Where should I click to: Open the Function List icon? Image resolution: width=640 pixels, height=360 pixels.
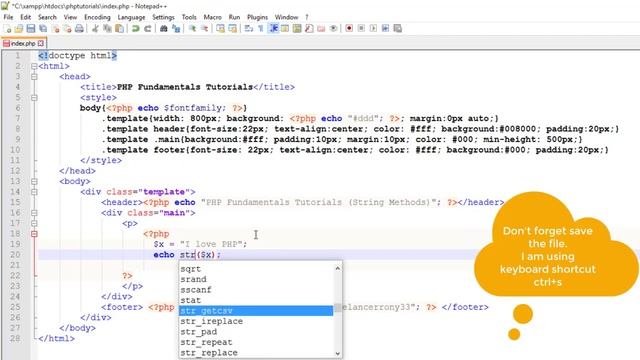[309, 29]
